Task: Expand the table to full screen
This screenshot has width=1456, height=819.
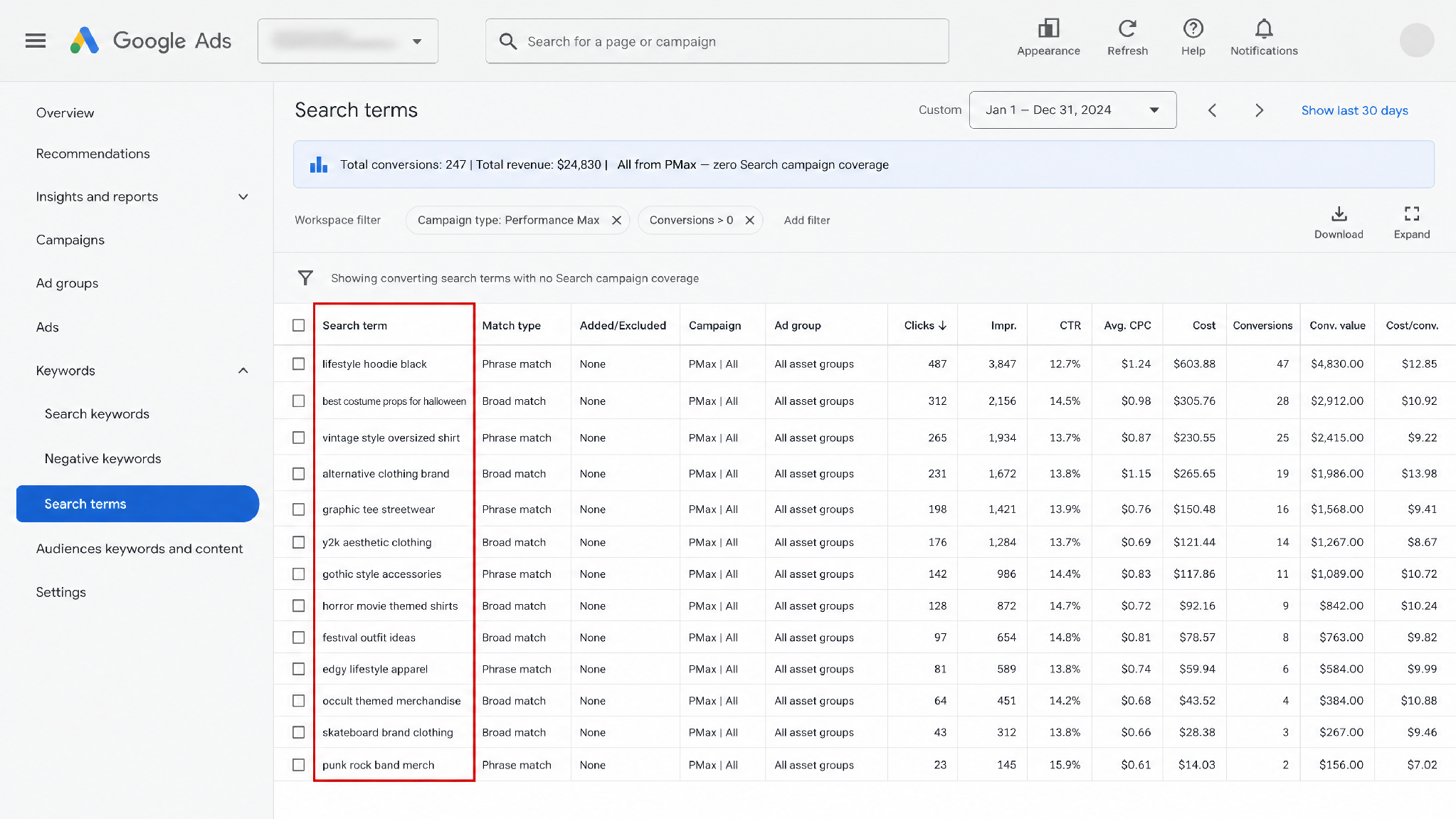Action: click(x=1412, y=223)
